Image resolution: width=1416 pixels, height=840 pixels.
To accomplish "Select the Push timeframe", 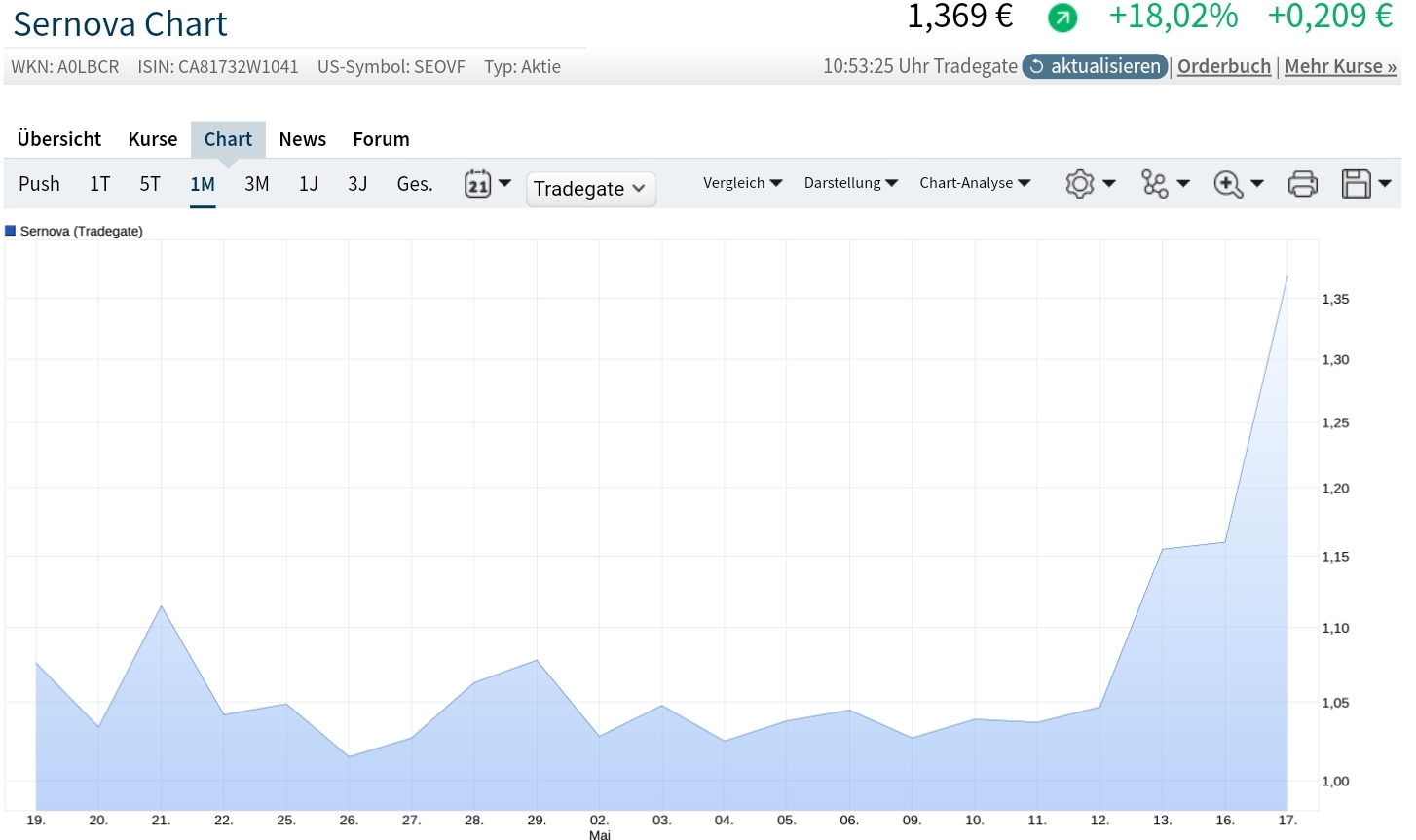I will (39, 184).
